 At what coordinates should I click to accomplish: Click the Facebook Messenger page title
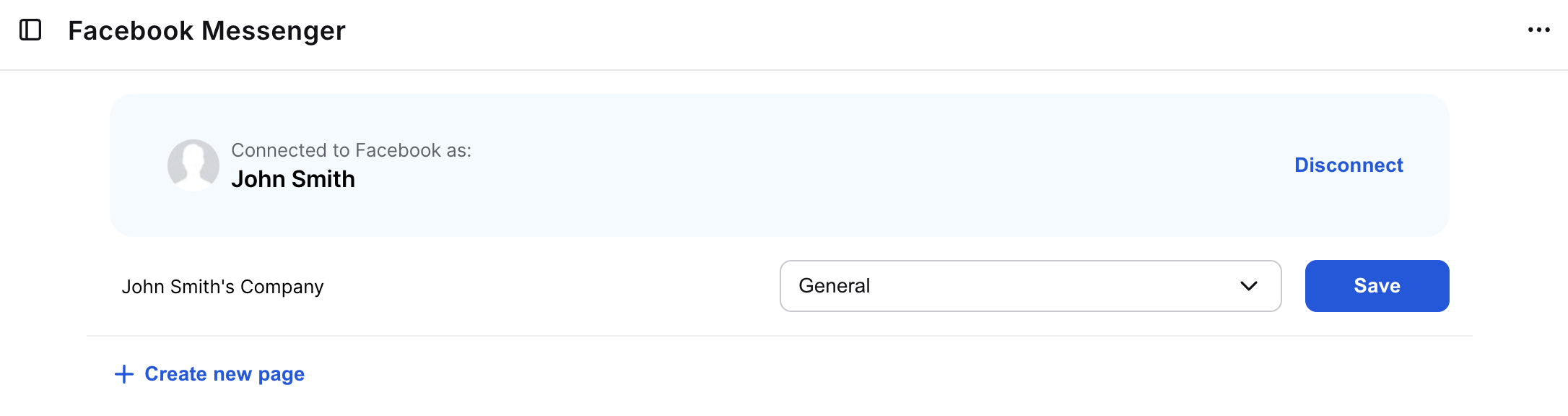[x=206, y=31]
